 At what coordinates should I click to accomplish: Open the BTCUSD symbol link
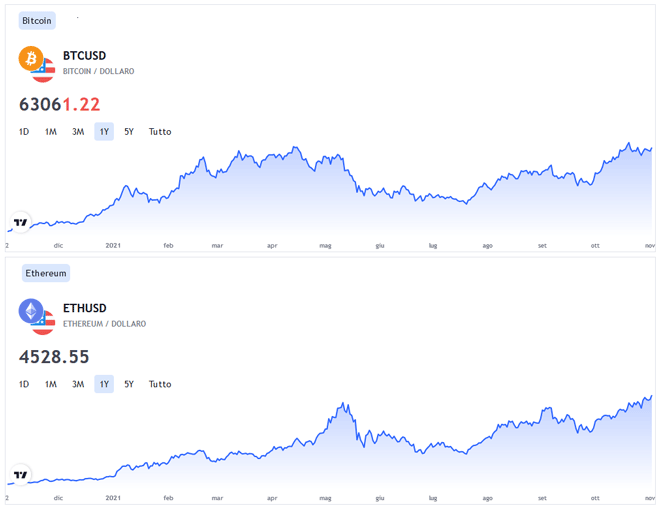click(x=84, y=56)
